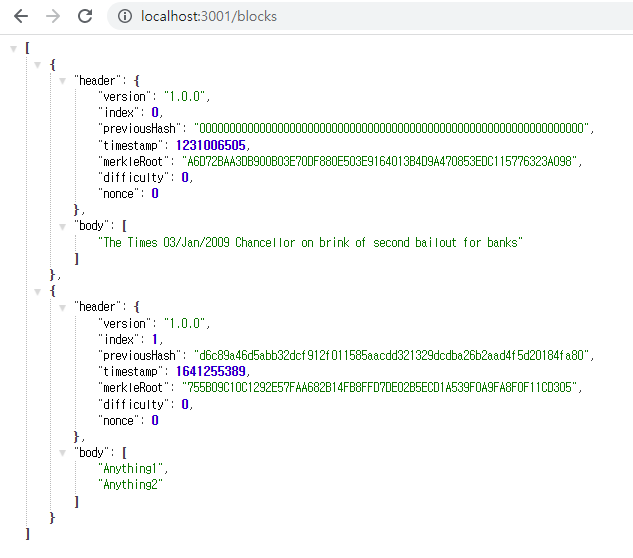Click the "Anything1" body entry
The image size is (633, 558).
(x=133, y=469)
